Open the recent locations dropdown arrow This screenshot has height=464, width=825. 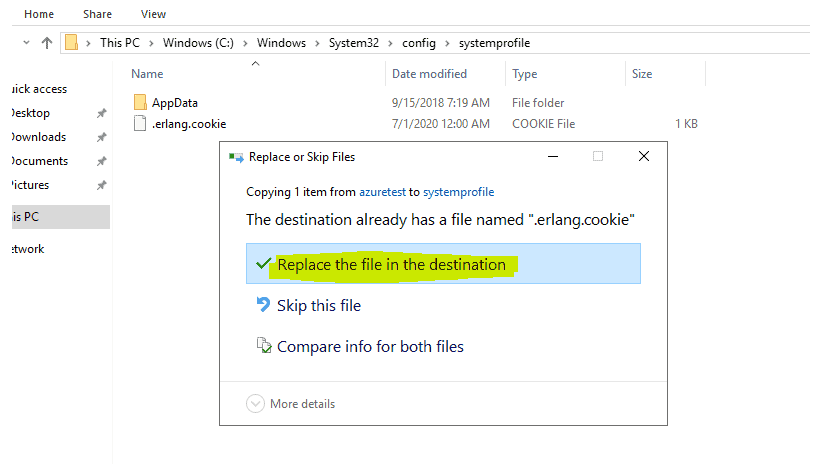pos(25,43)
